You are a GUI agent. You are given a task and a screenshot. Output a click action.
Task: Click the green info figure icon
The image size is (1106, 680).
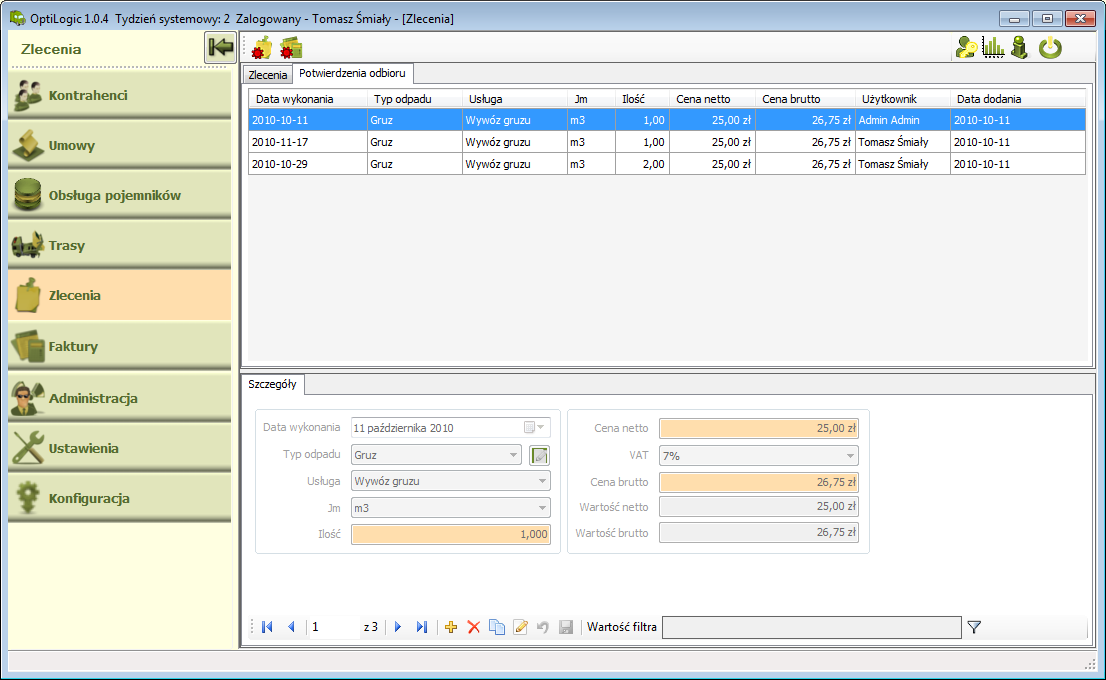tap(1019, 47)
